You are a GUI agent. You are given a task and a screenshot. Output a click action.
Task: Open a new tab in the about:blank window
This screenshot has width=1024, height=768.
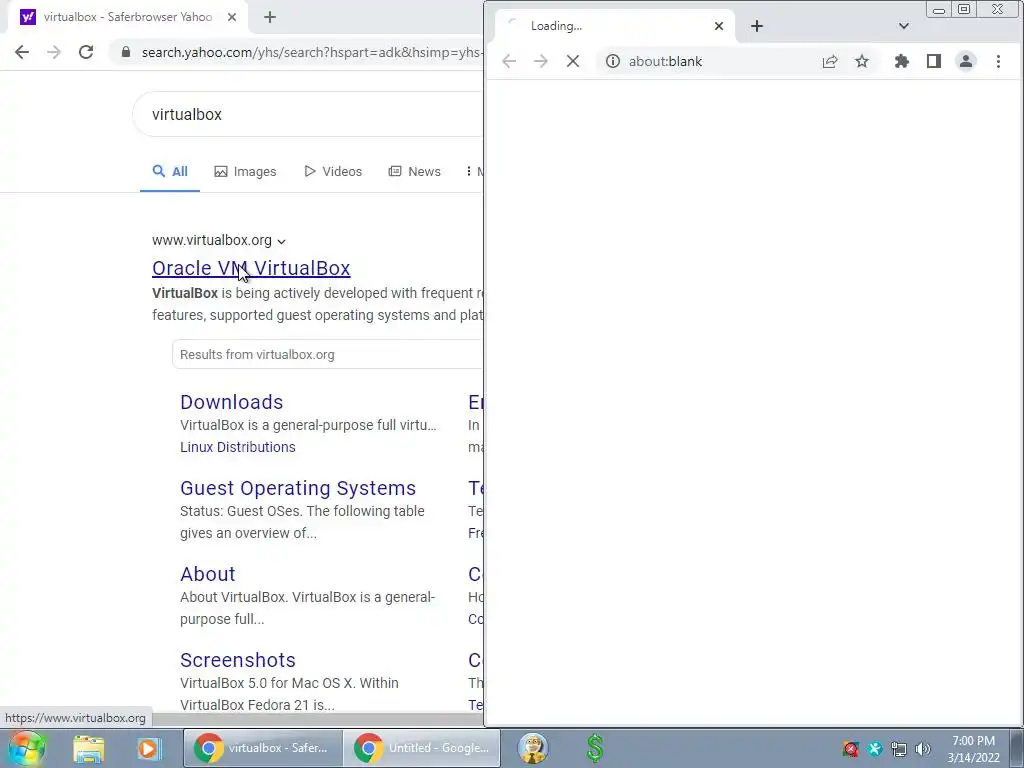pos(757,26)
